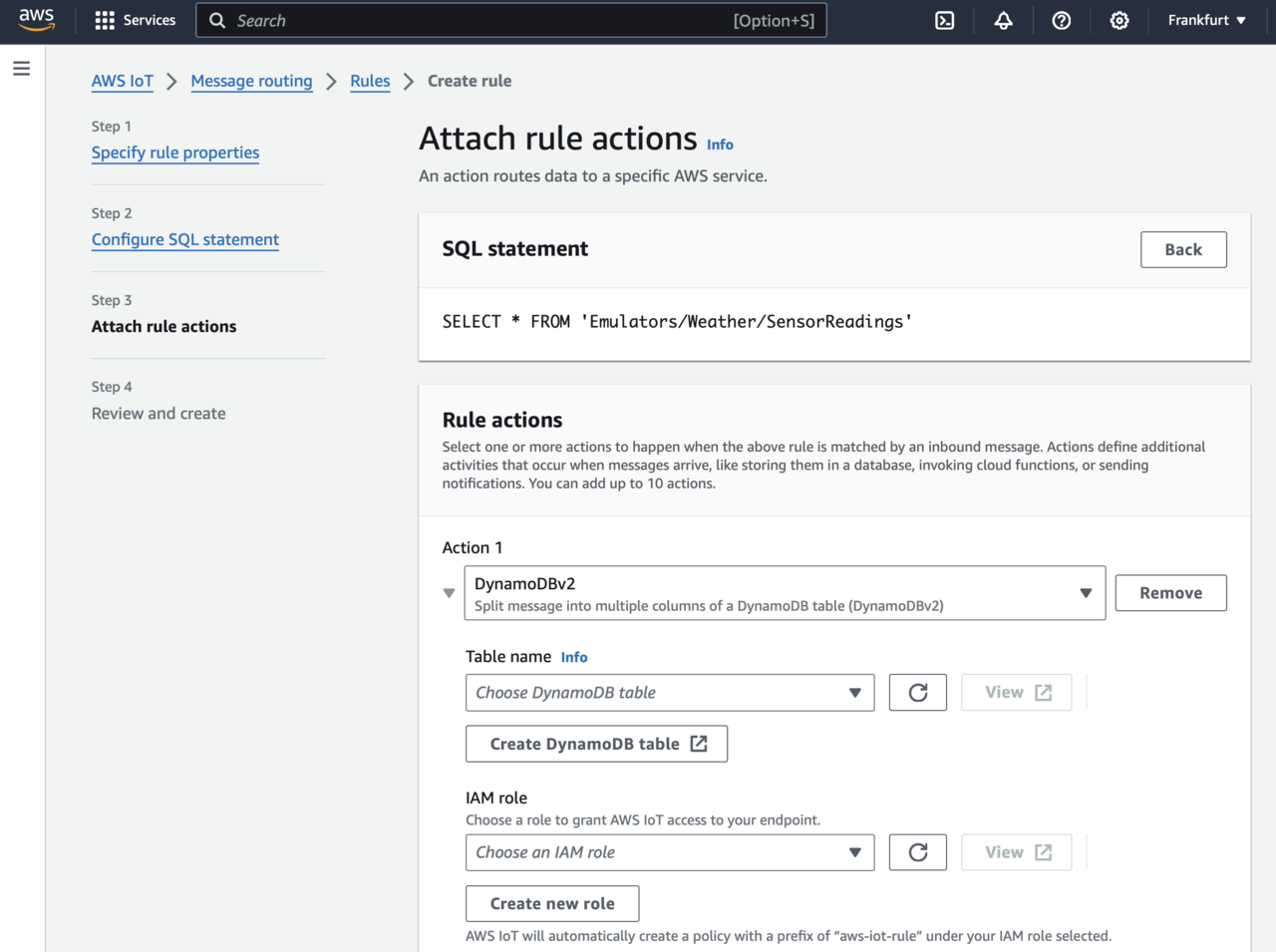This screenshot has height=952, width=1276.
Task: Refresh the IAM role list
Action: pyautogui.click(x=917, y=852)
